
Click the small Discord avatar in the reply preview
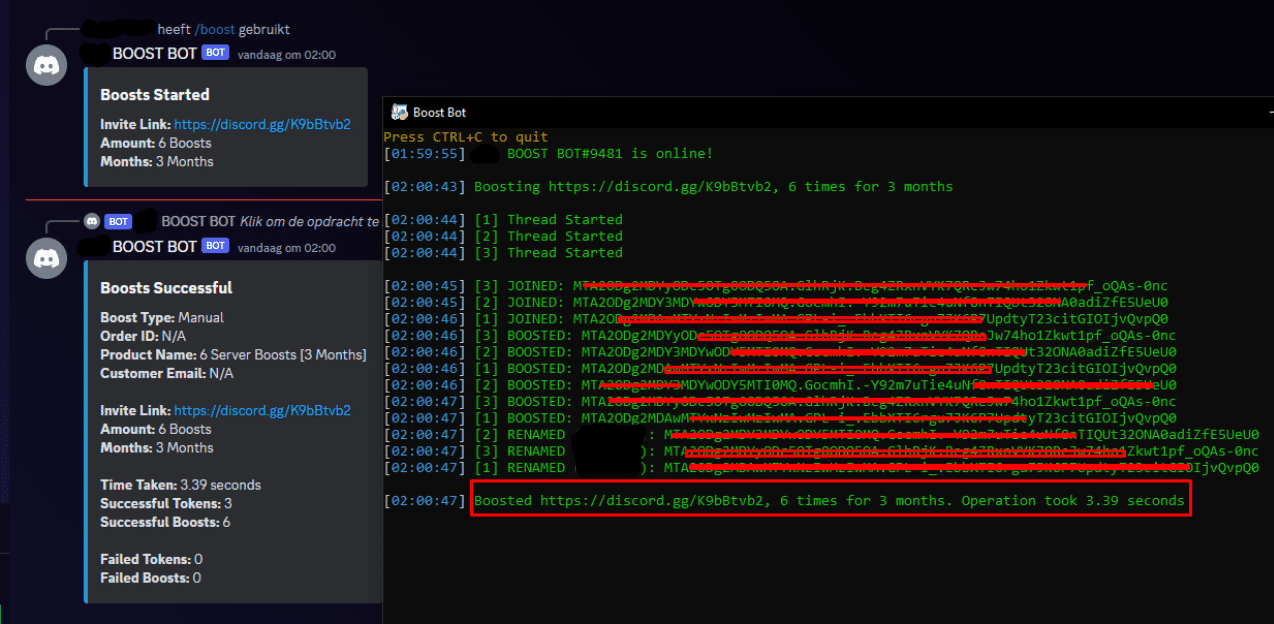click(92, 220)
